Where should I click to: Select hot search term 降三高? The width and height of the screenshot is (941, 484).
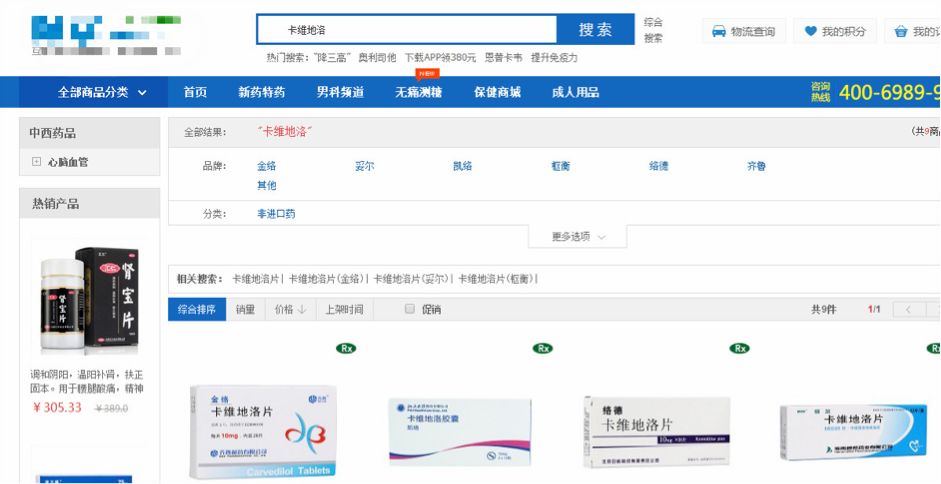[334, 58]
